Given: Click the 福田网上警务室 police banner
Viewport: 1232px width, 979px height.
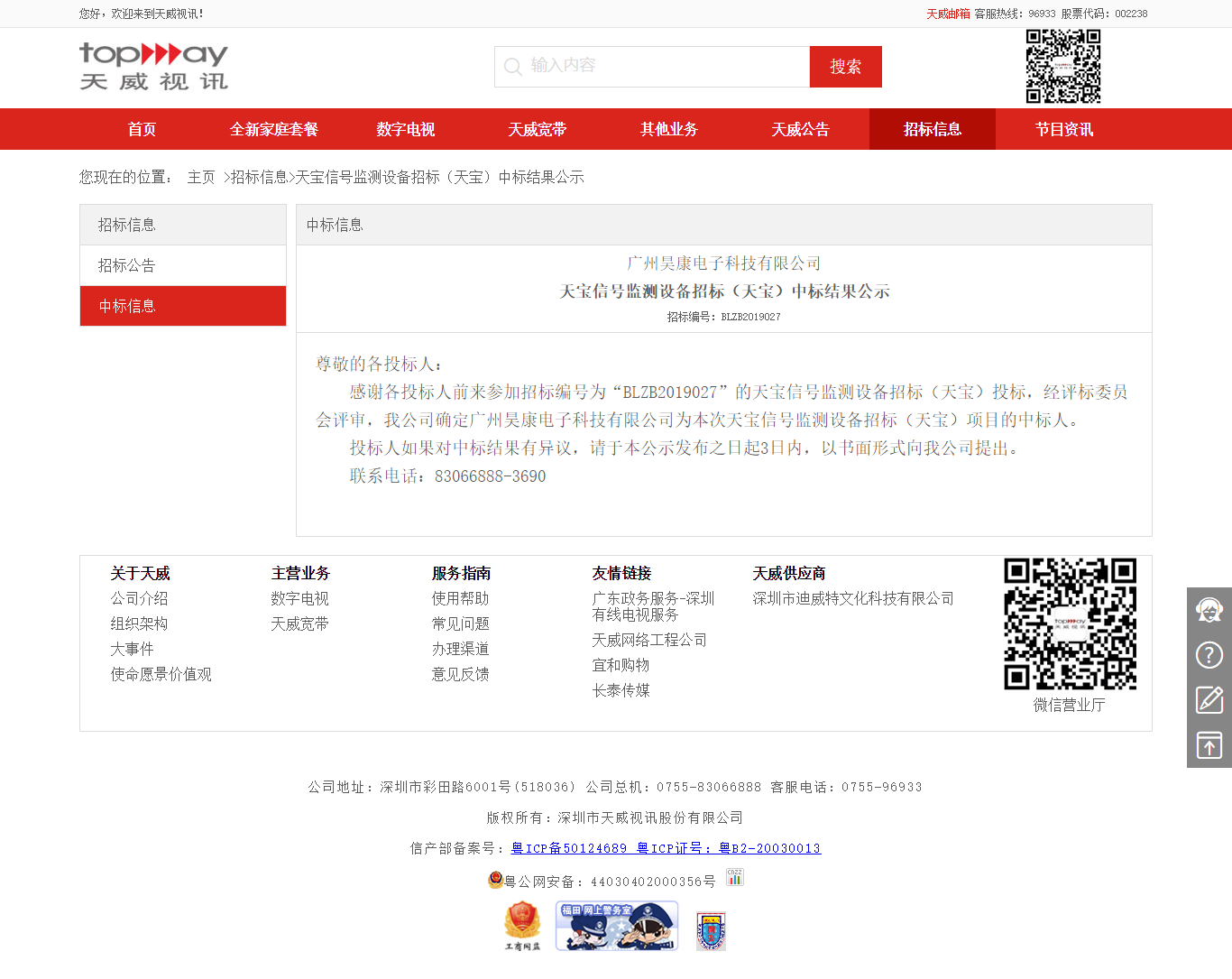Looking at the screenshot, I should point(617,926).
